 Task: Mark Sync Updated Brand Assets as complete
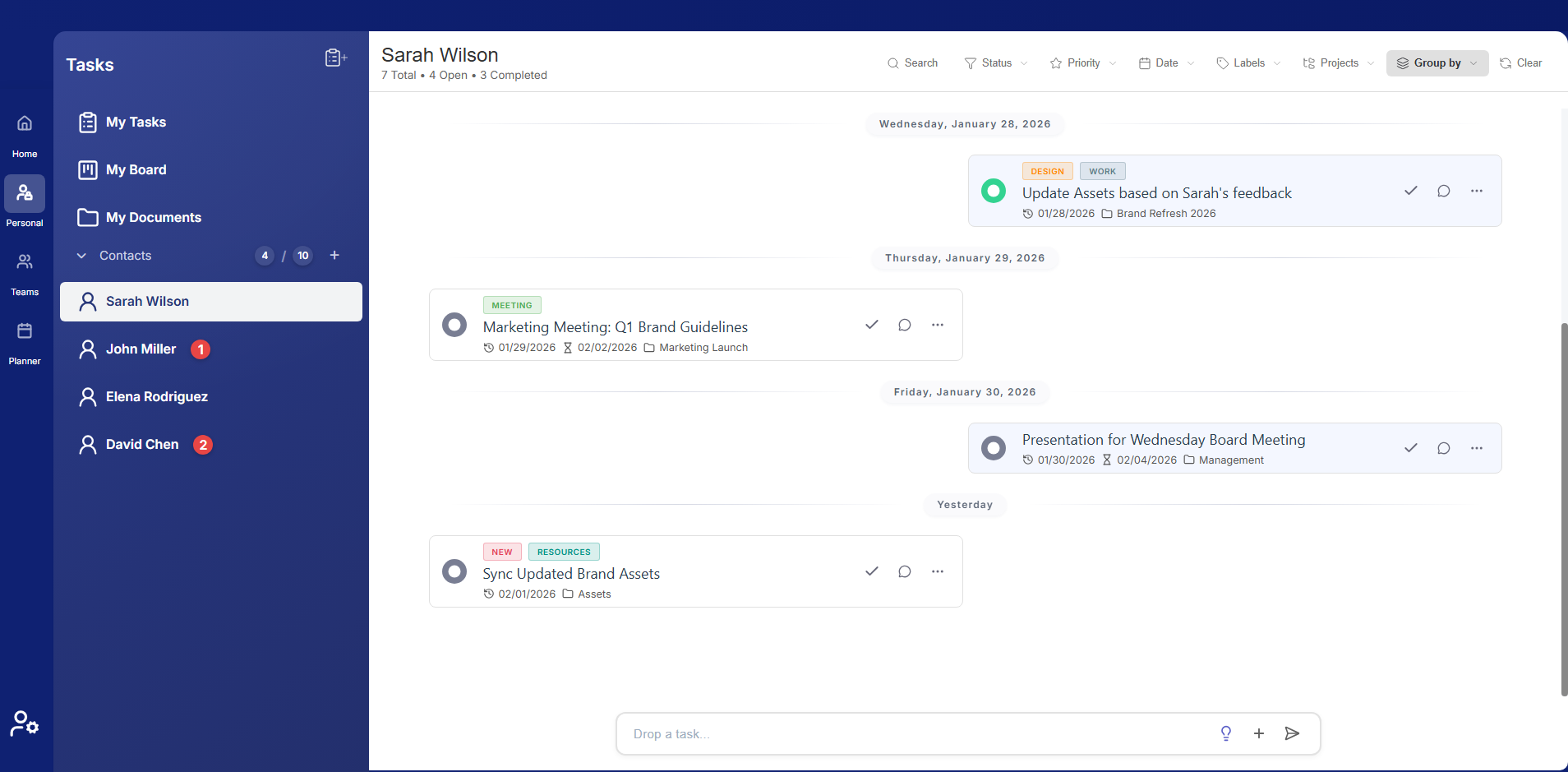pyautogui.click(x=871, y=571)
